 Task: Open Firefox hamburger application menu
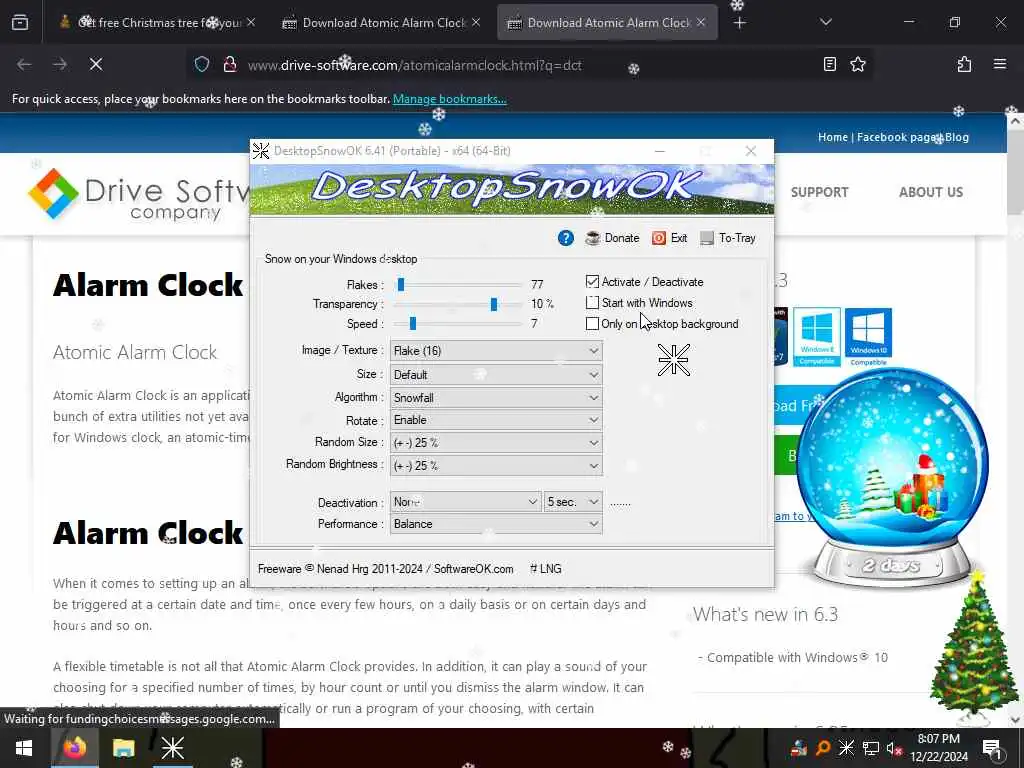1000,64
